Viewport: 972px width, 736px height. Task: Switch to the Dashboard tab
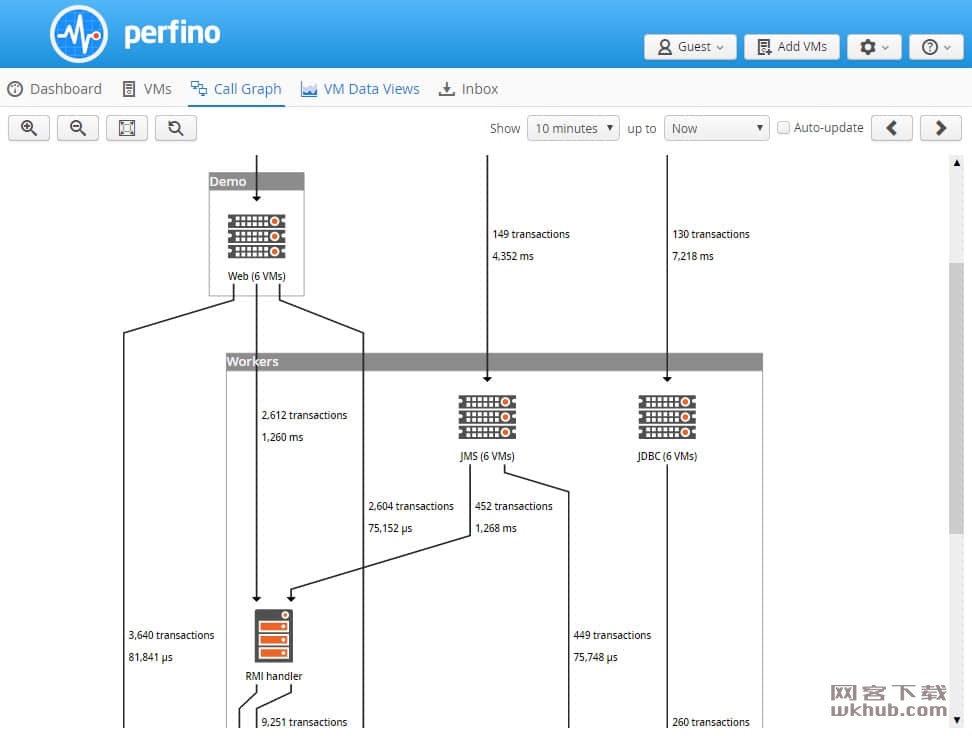click(x=55, y=89)
